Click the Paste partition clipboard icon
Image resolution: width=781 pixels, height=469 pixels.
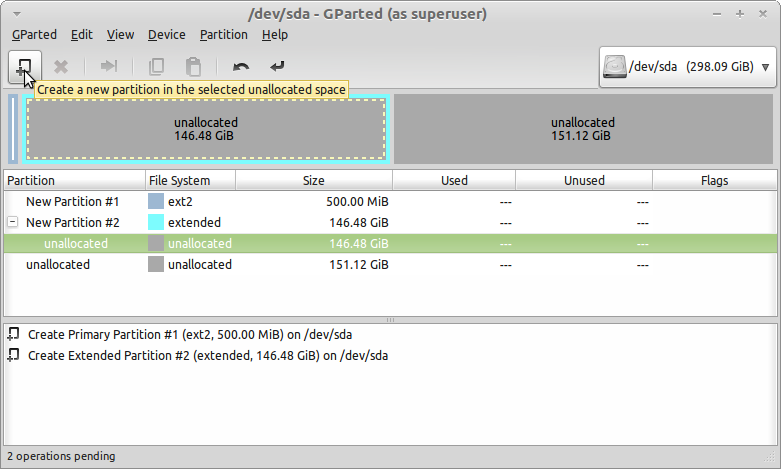click(193, 66)
